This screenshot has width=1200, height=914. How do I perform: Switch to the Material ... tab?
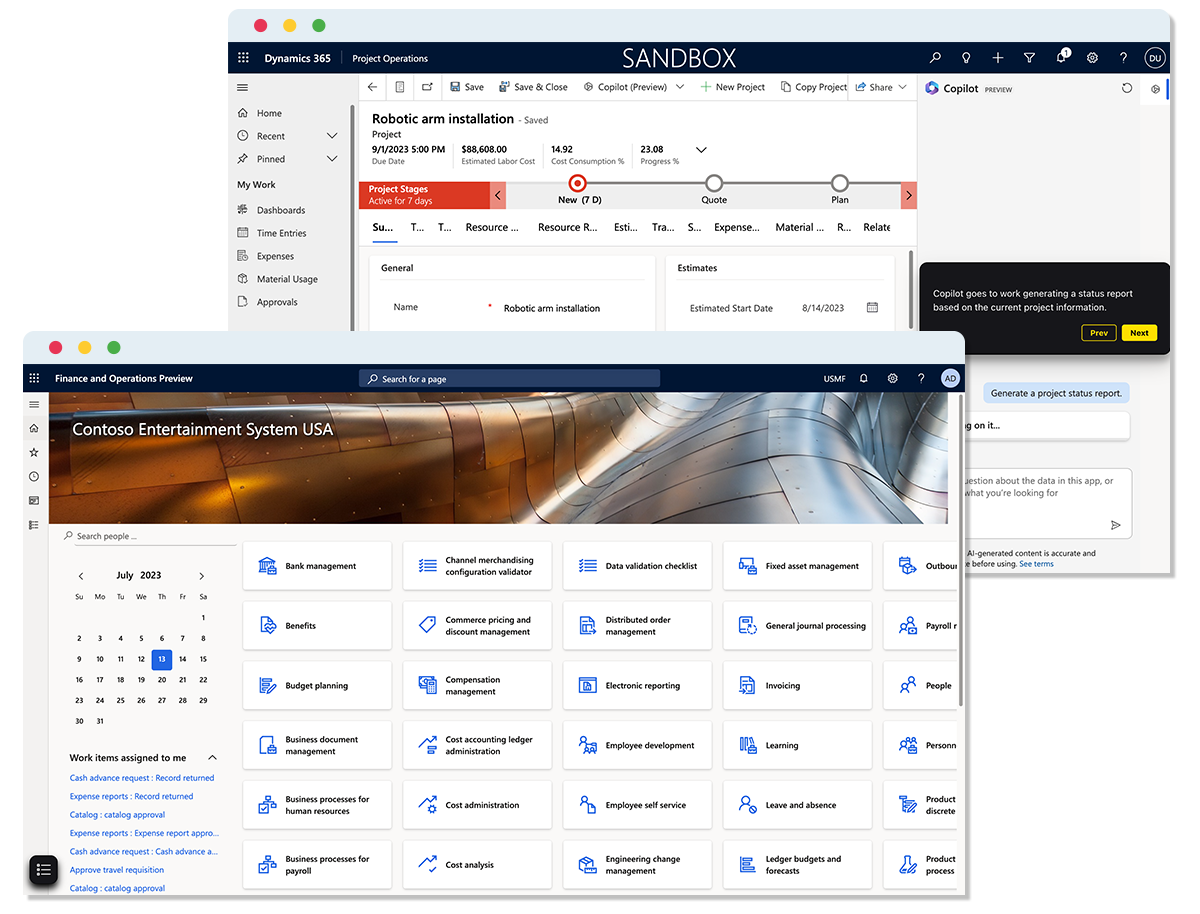click(800, 228)
